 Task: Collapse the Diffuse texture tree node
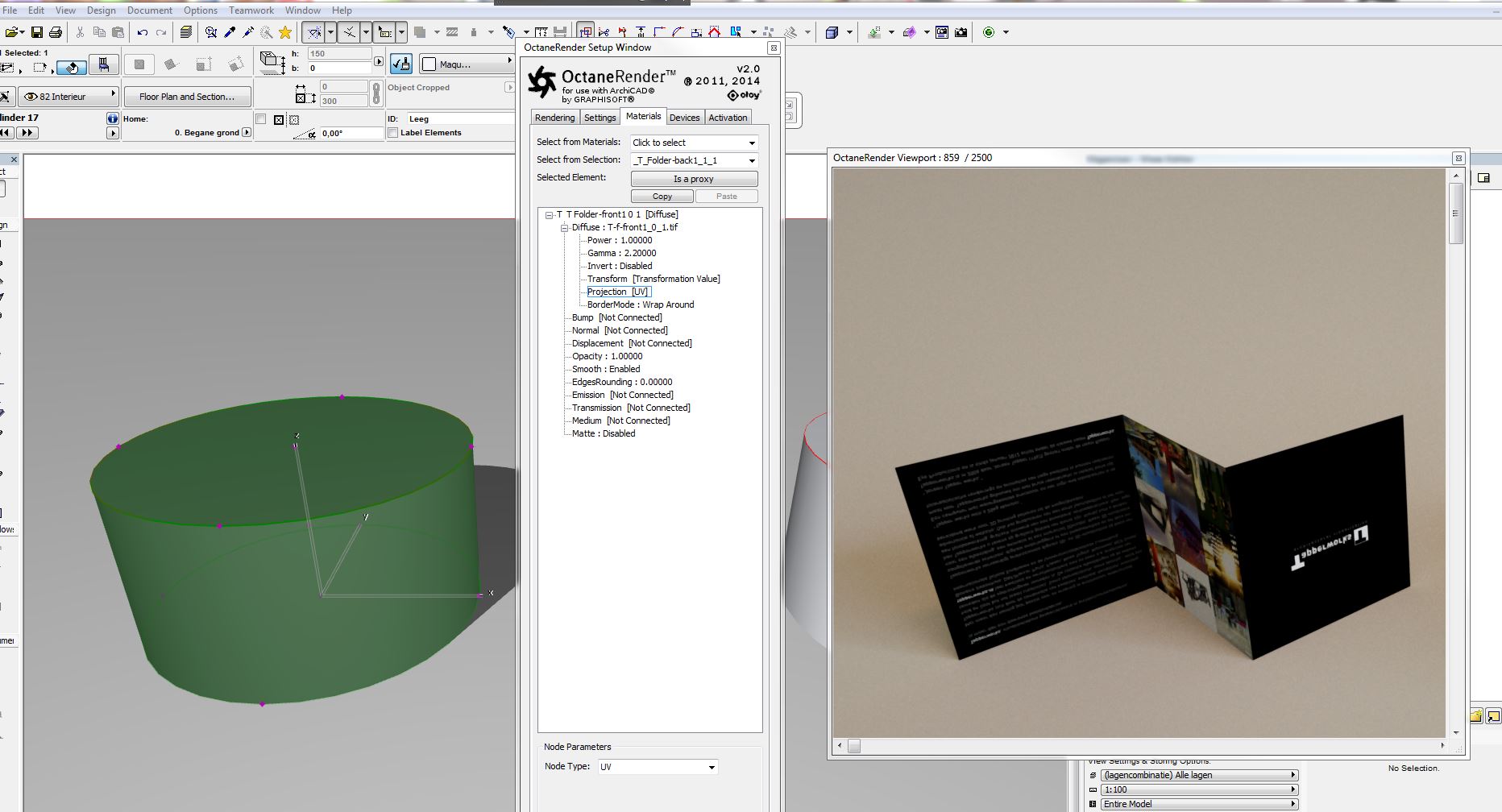tap(565, 228)
